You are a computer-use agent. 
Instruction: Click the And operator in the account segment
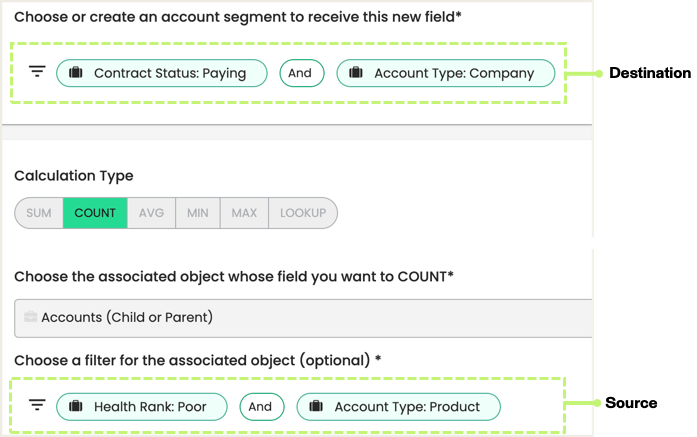coord(301,73)
